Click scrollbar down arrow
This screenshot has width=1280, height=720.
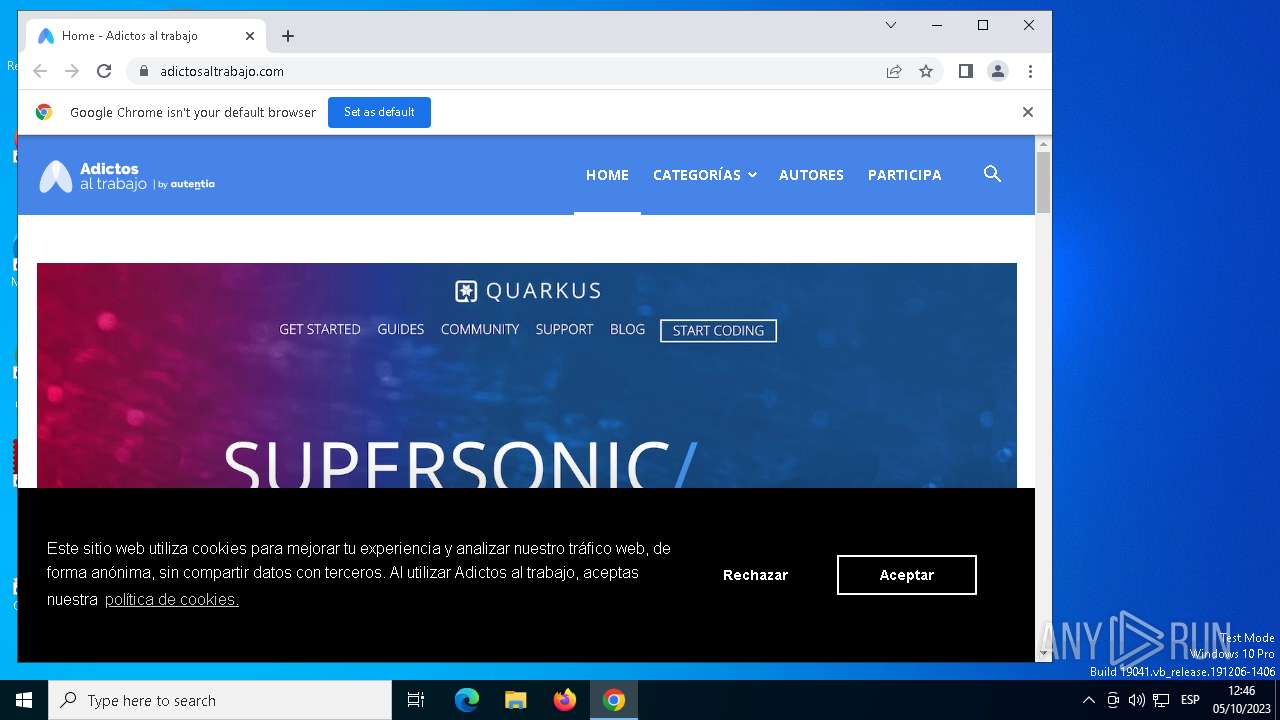[1043, 654]
